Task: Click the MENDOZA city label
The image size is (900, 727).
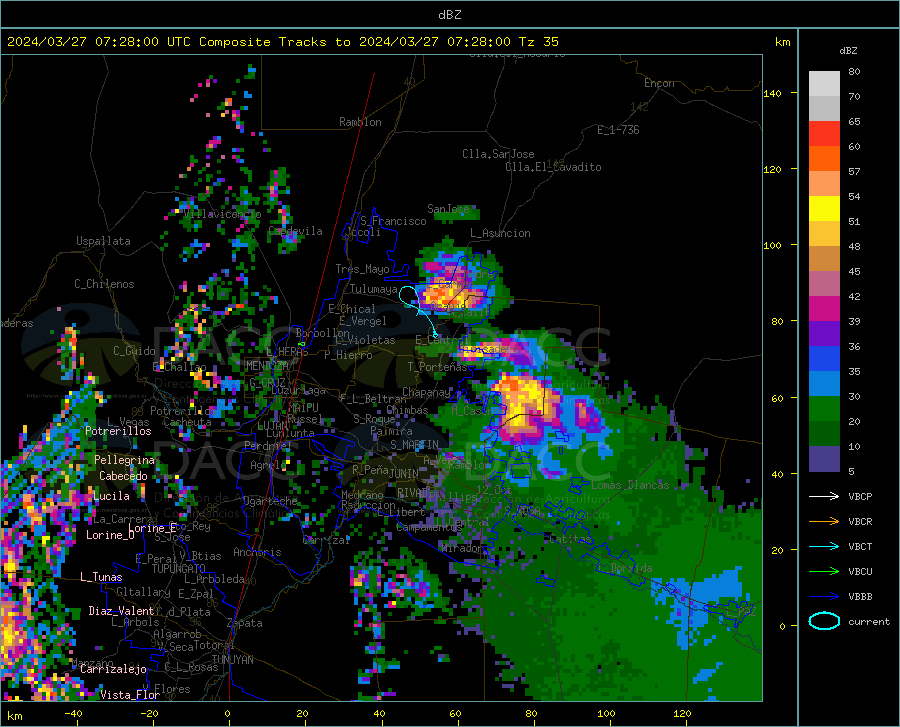Action: 267,365
